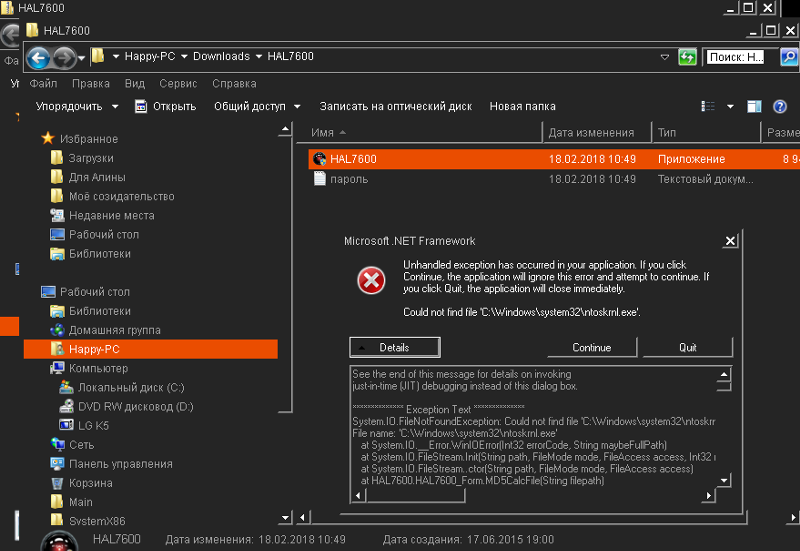Image resolution: width=800 pixels, height=551 pixels.
Task: Click Continue in .NET error dialog
Action: point(592,347)
